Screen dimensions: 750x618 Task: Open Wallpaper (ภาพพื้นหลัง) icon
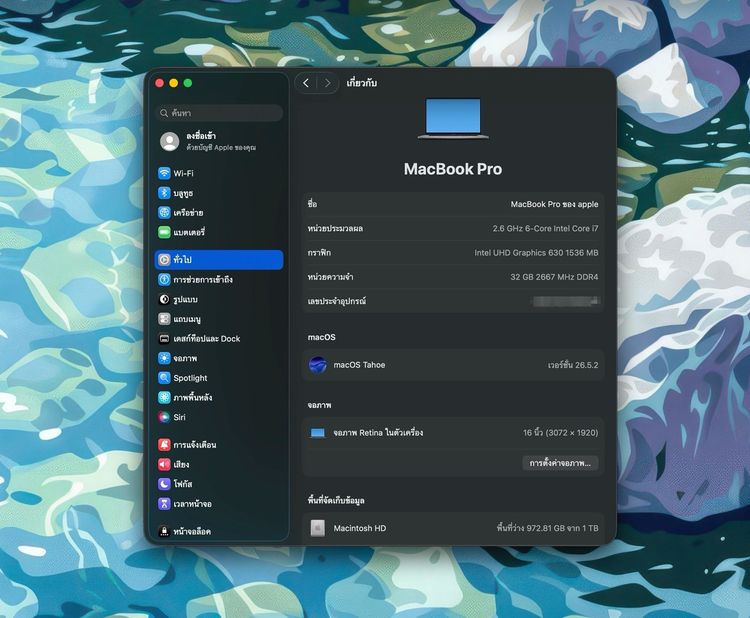coord(164,397)
